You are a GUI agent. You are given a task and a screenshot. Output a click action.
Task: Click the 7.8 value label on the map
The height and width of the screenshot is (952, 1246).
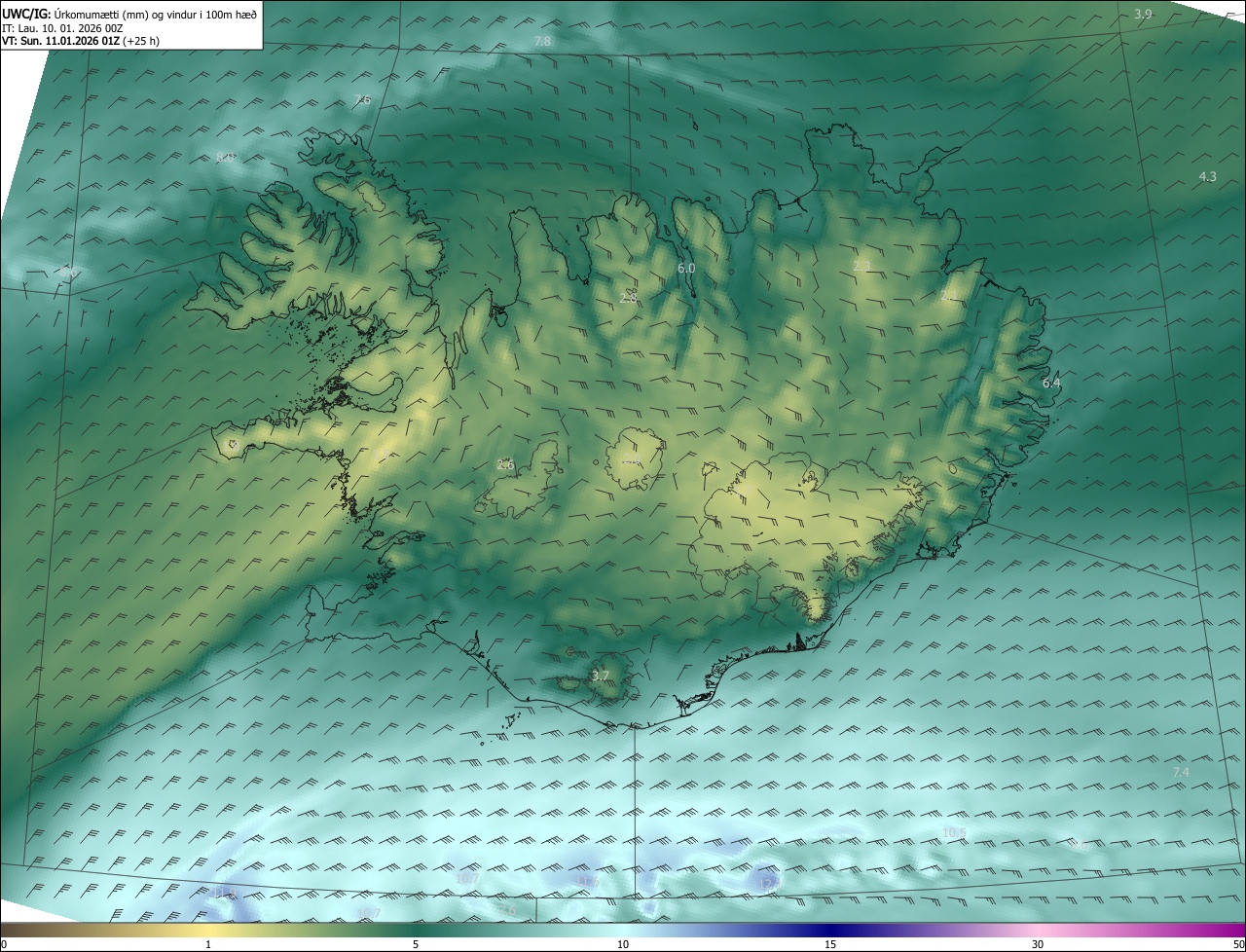(542, 41)
